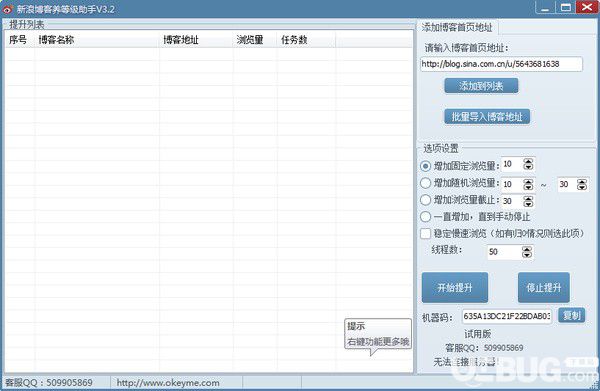The height and width of the screenshot is (391, 600).
Task: Select 增加浏览量截止 radio option
Action: (426, 200)
